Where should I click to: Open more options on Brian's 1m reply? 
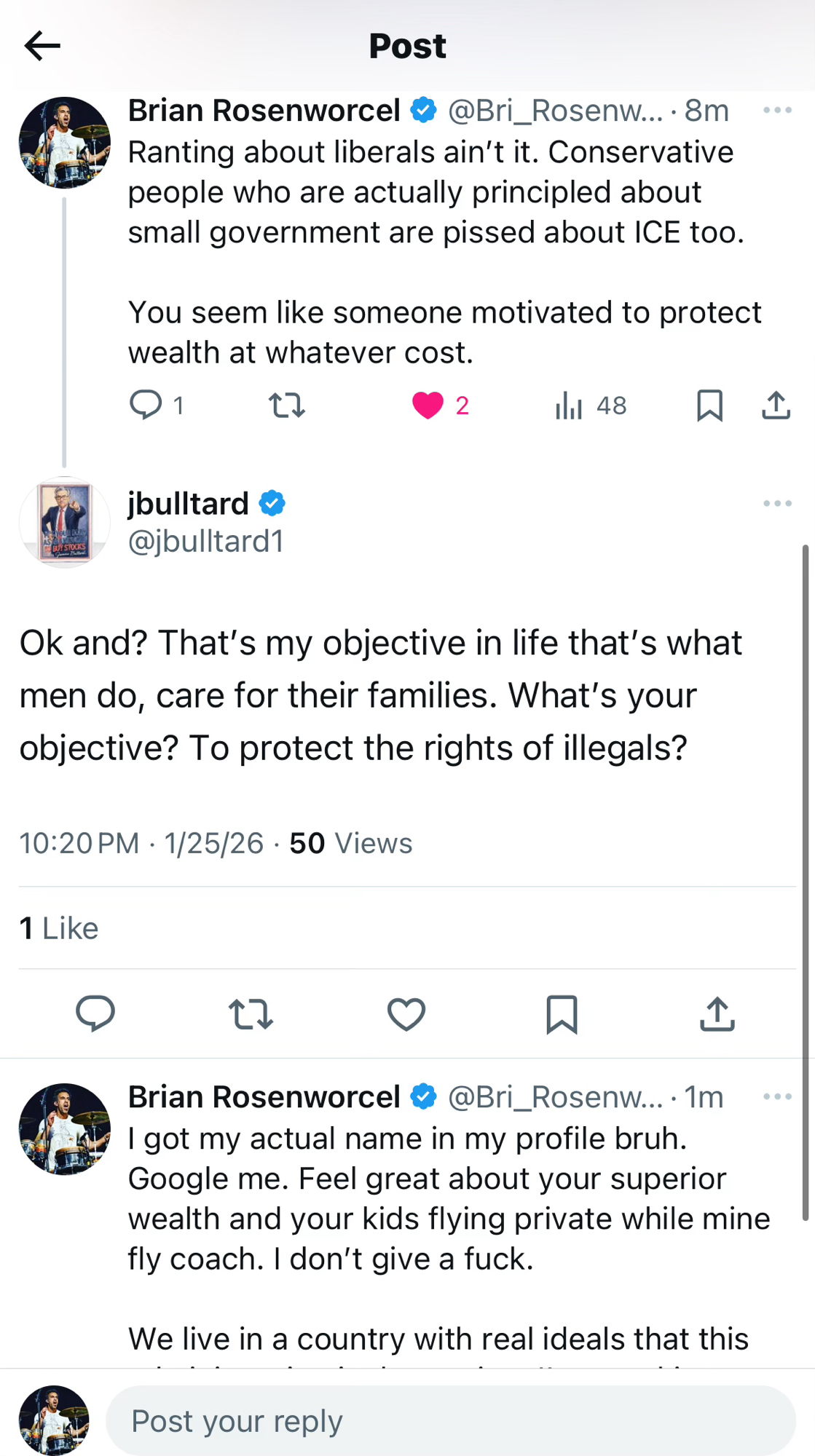click(777, 1097)
